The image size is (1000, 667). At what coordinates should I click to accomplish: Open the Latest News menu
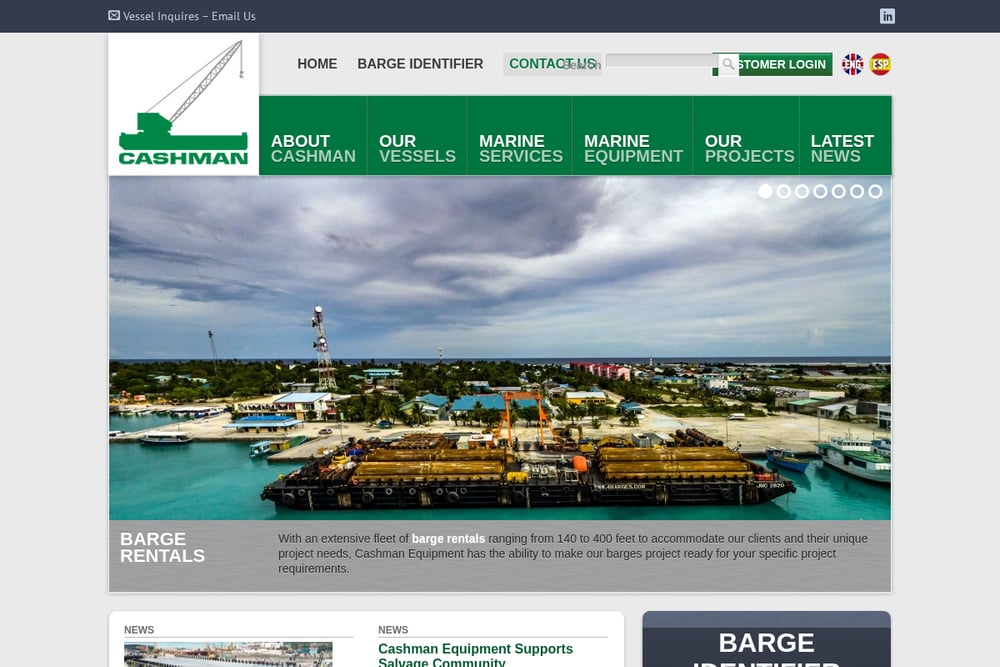click(x=846, y=136)
